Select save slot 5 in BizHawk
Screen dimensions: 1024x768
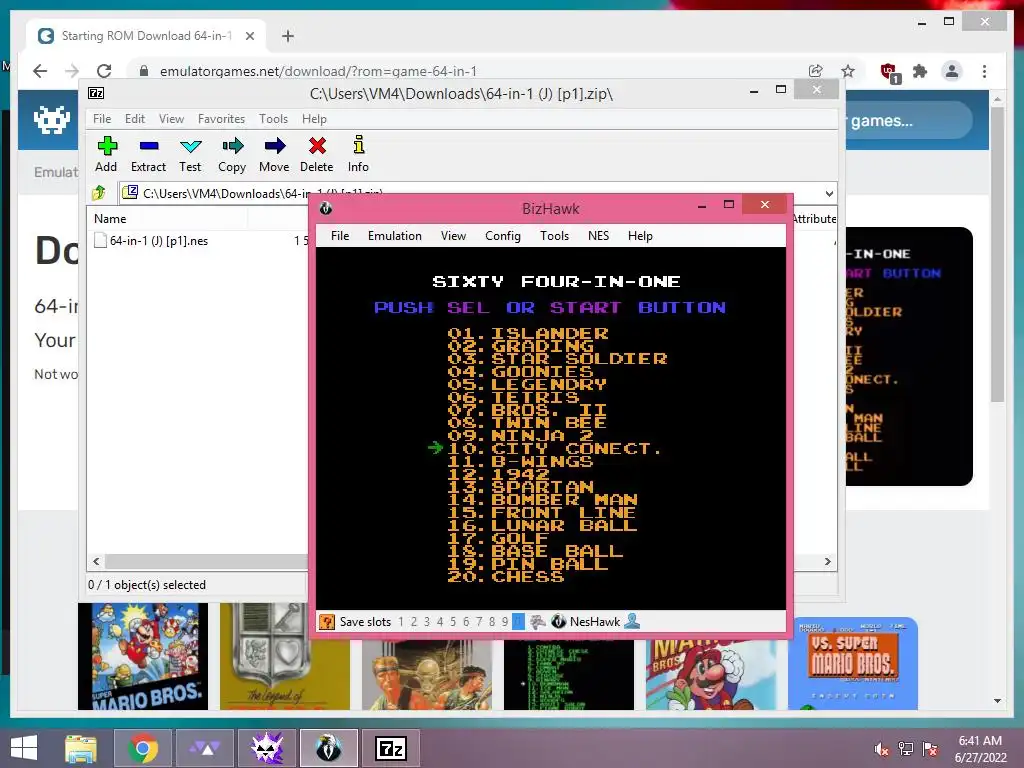(x=453, y=622)
